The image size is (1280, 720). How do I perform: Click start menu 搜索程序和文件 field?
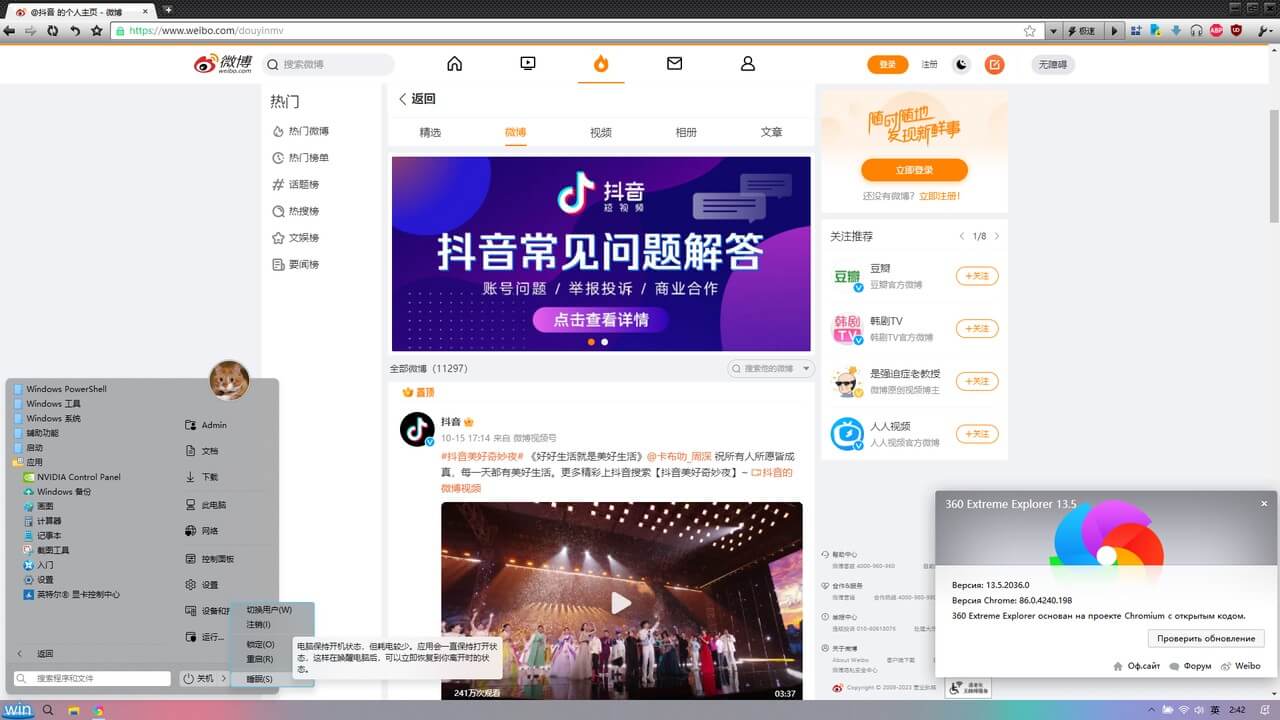tap(92, 678)
